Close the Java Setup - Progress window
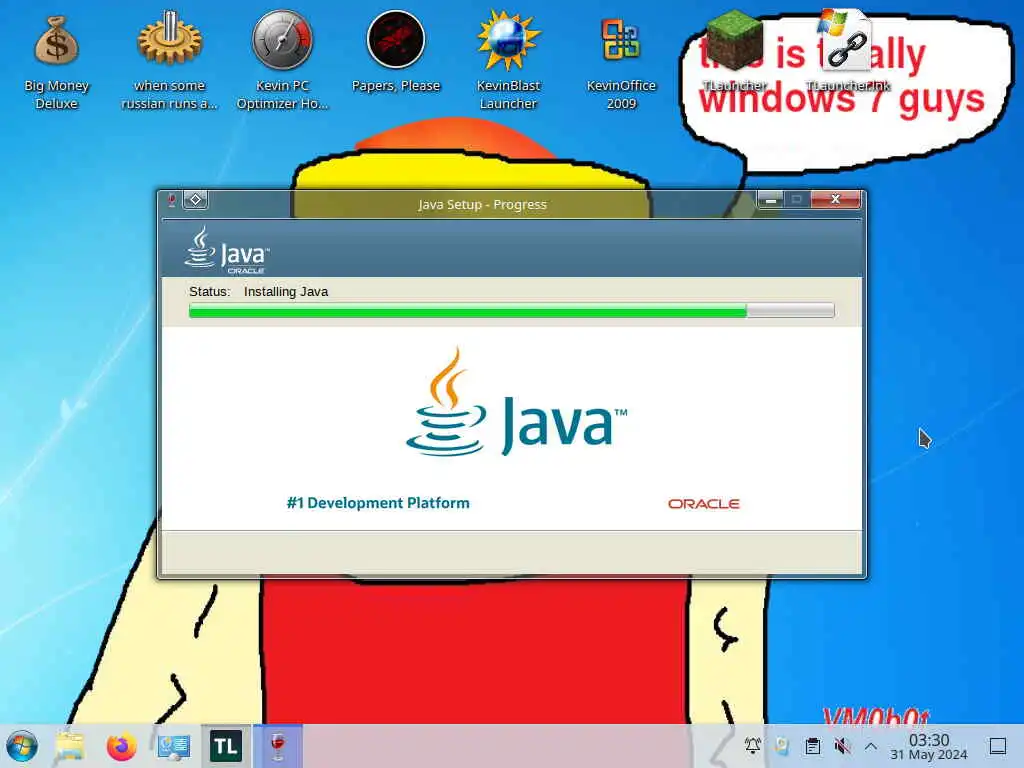The image size is (1024, 768). click(x=835, y=199)
